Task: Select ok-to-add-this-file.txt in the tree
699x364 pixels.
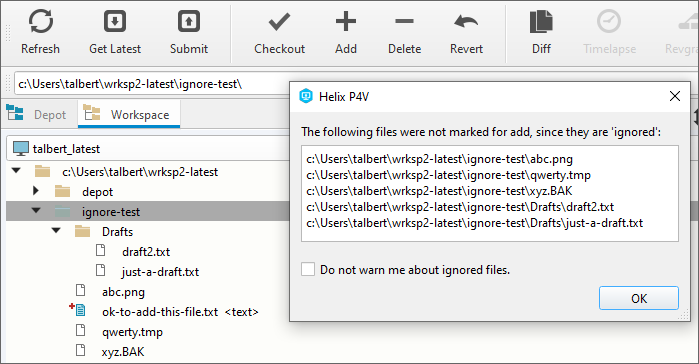Action: [160, 312]
